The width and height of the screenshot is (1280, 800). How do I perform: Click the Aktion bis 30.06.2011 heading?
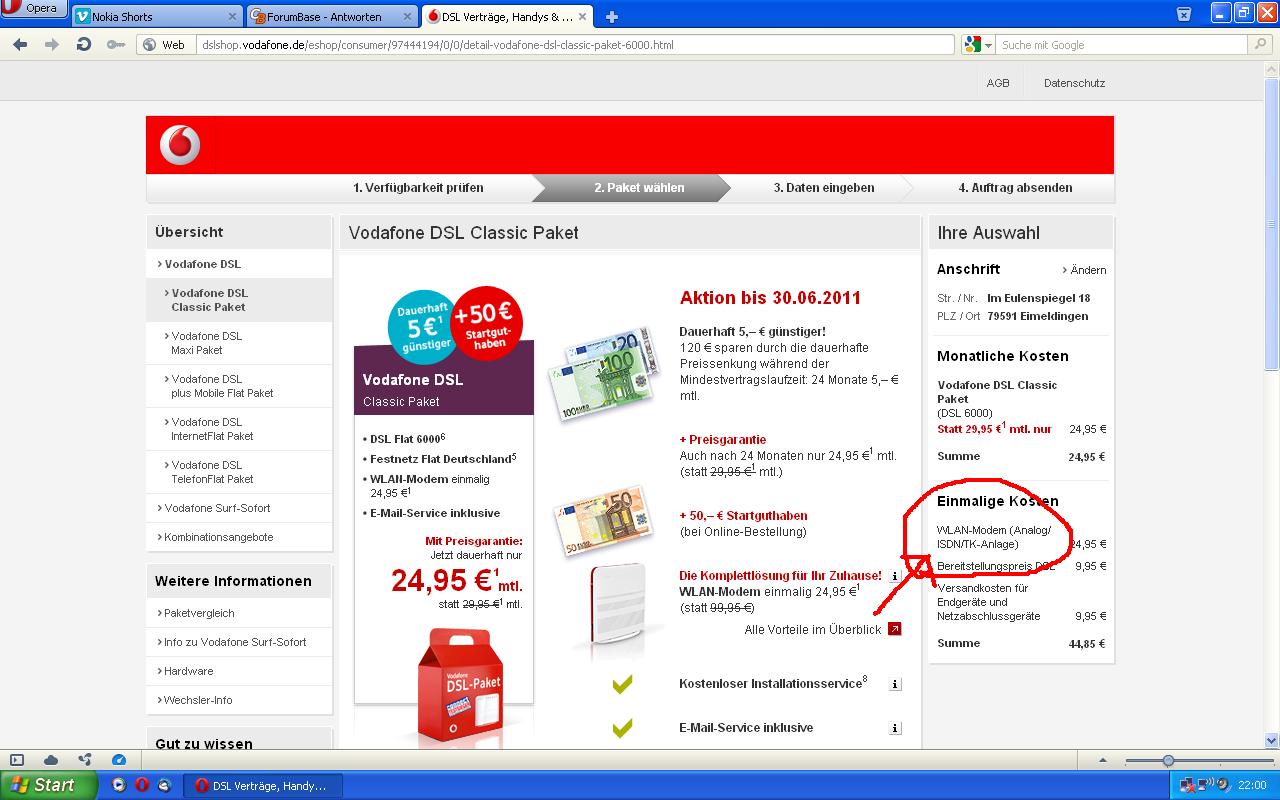click(x=770, y=298)
